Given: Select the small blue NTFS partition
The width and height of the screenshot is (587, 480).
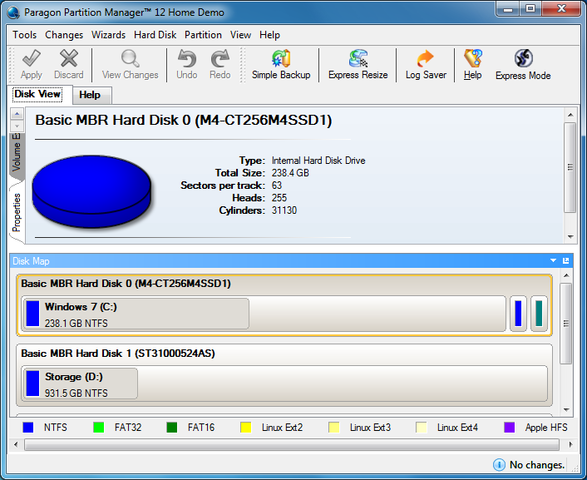Looking at the screenshot, I should (518, 314).
